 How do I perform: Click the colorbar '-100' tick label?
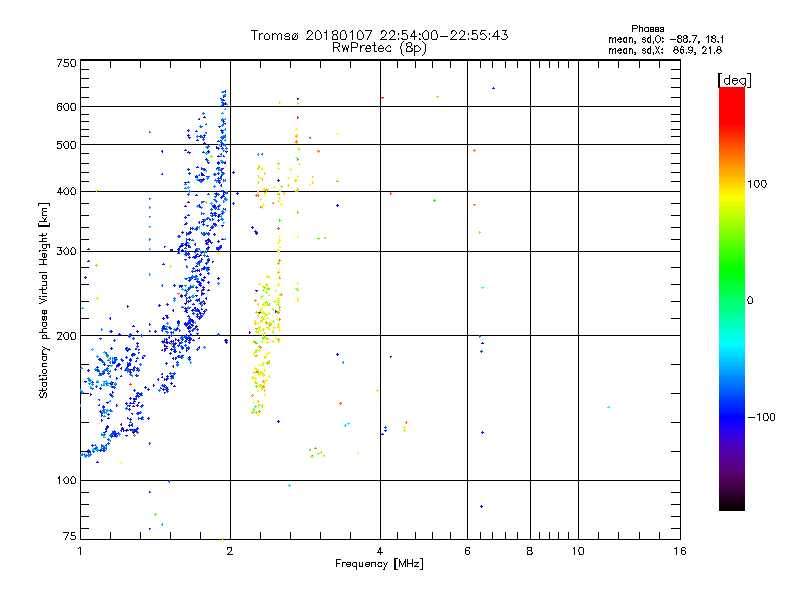761,417
